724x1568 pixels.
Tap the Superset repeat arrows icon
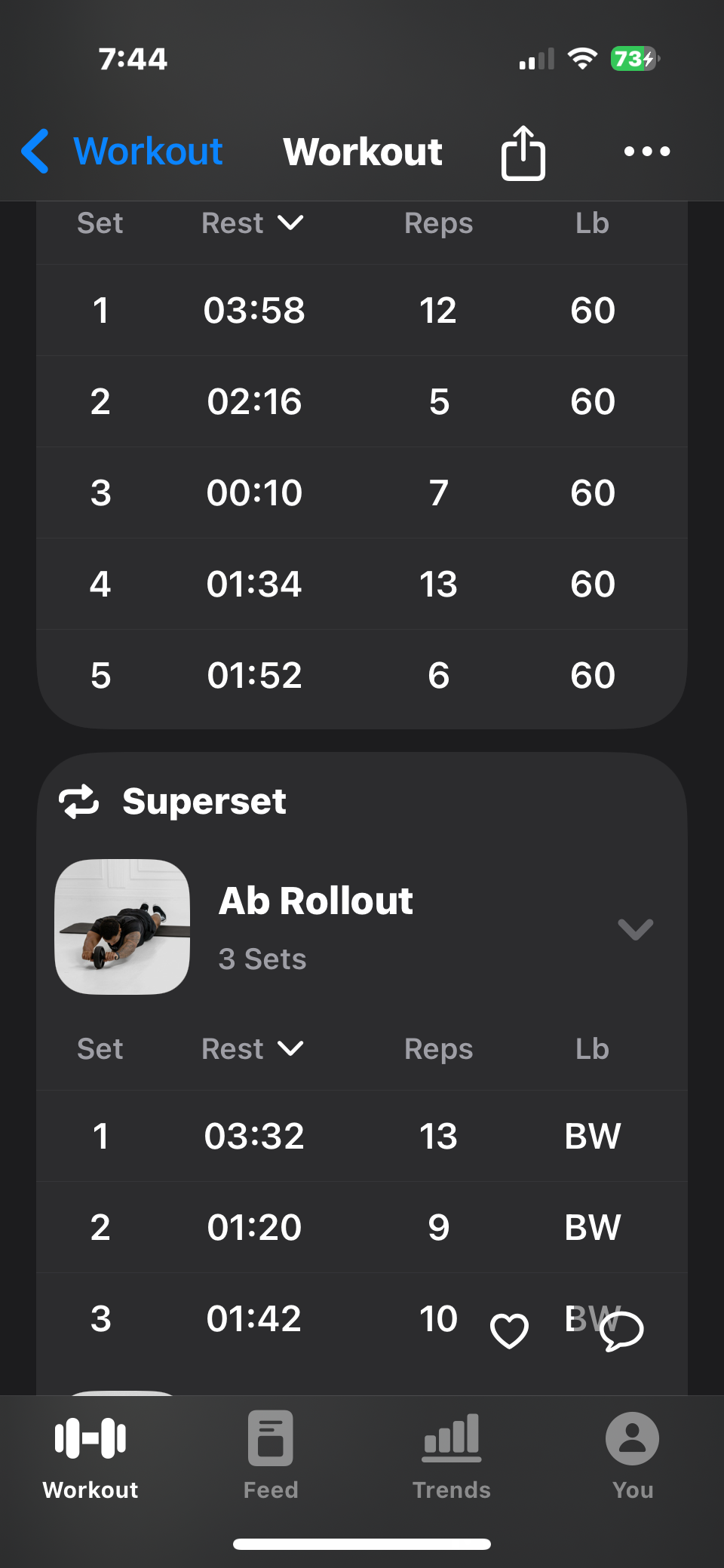click(x=79, y=801)
